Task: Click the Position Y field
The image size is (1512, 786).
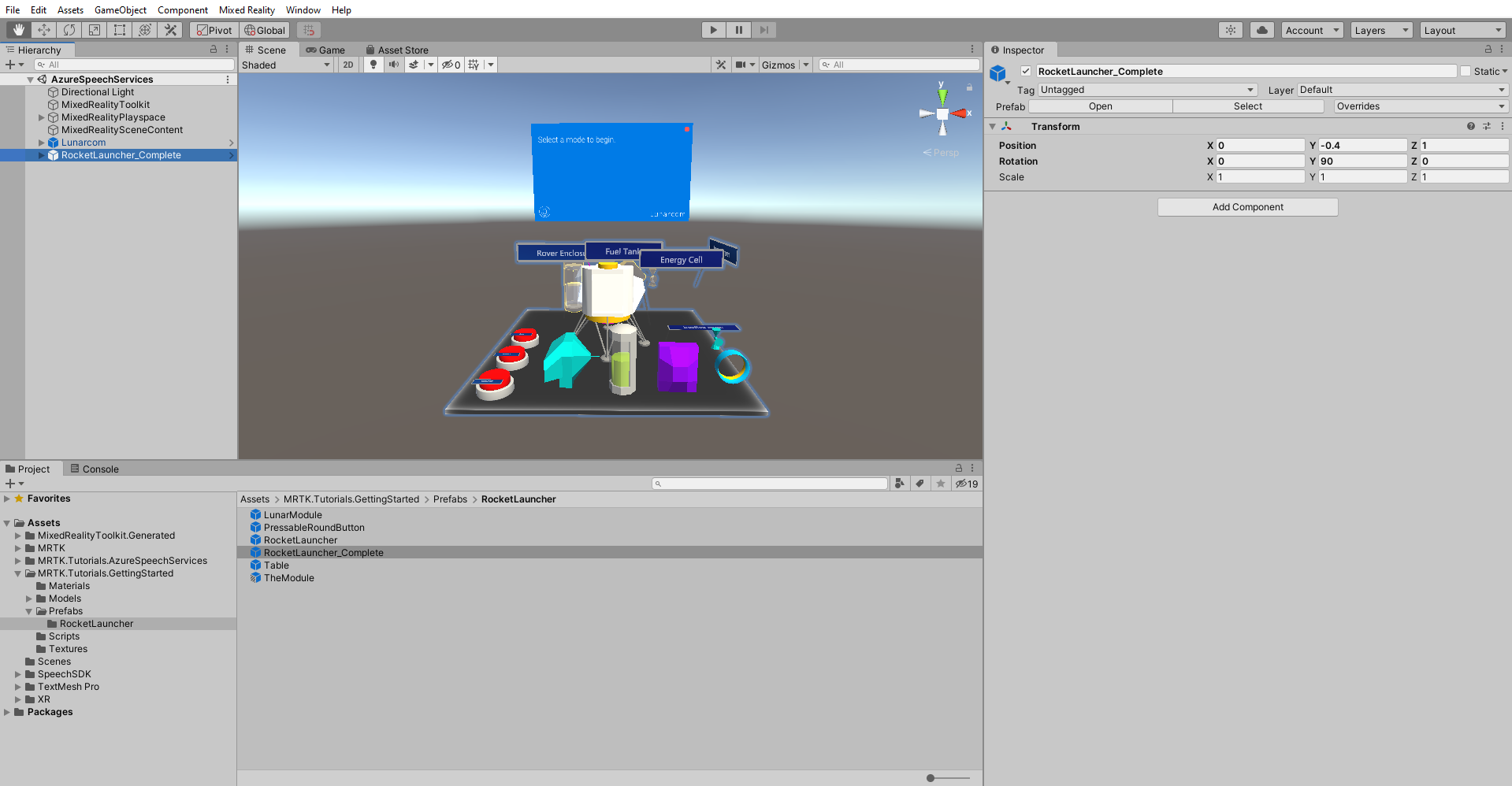Action: [1363, 146]
